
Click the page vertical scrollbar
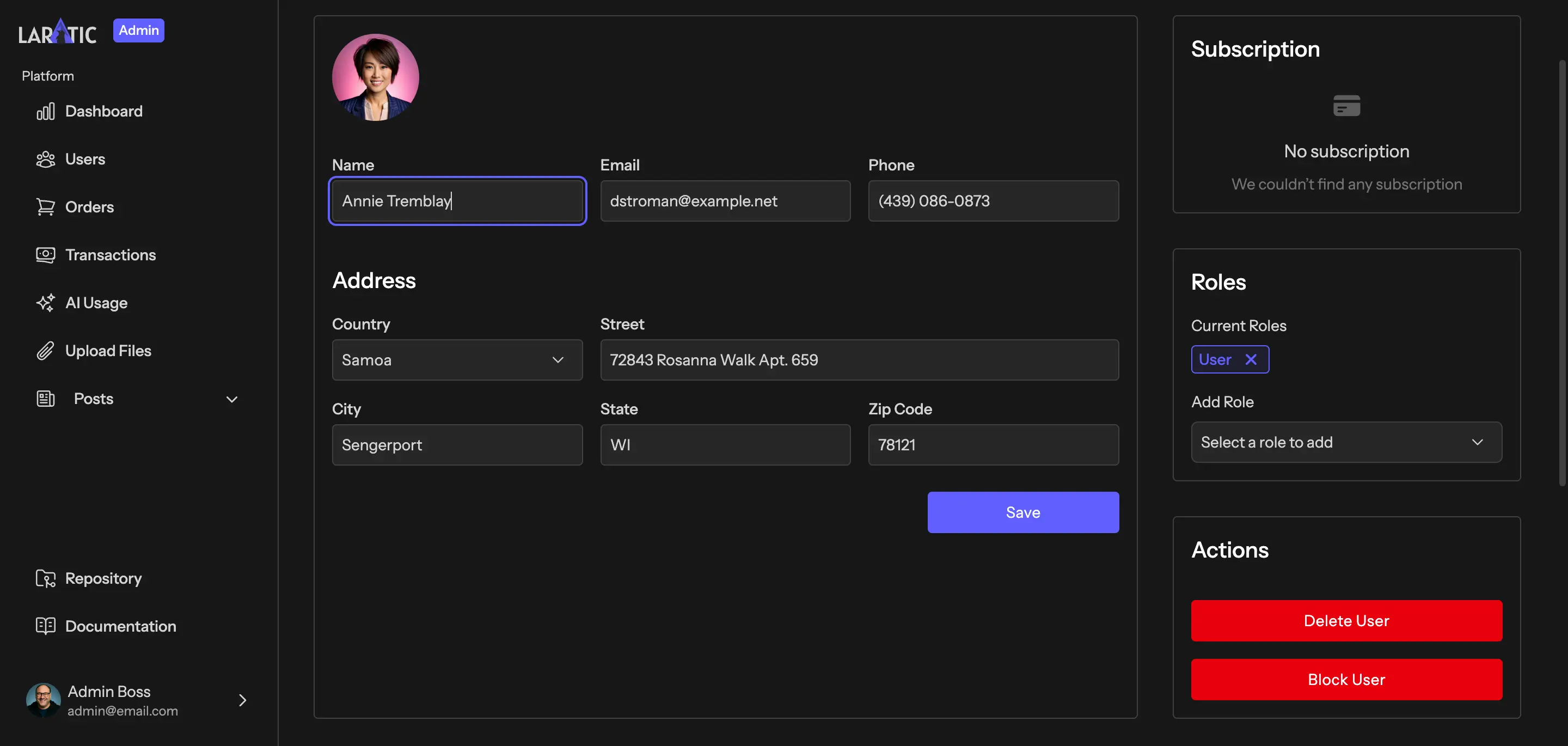click(x=1563, y=273)
